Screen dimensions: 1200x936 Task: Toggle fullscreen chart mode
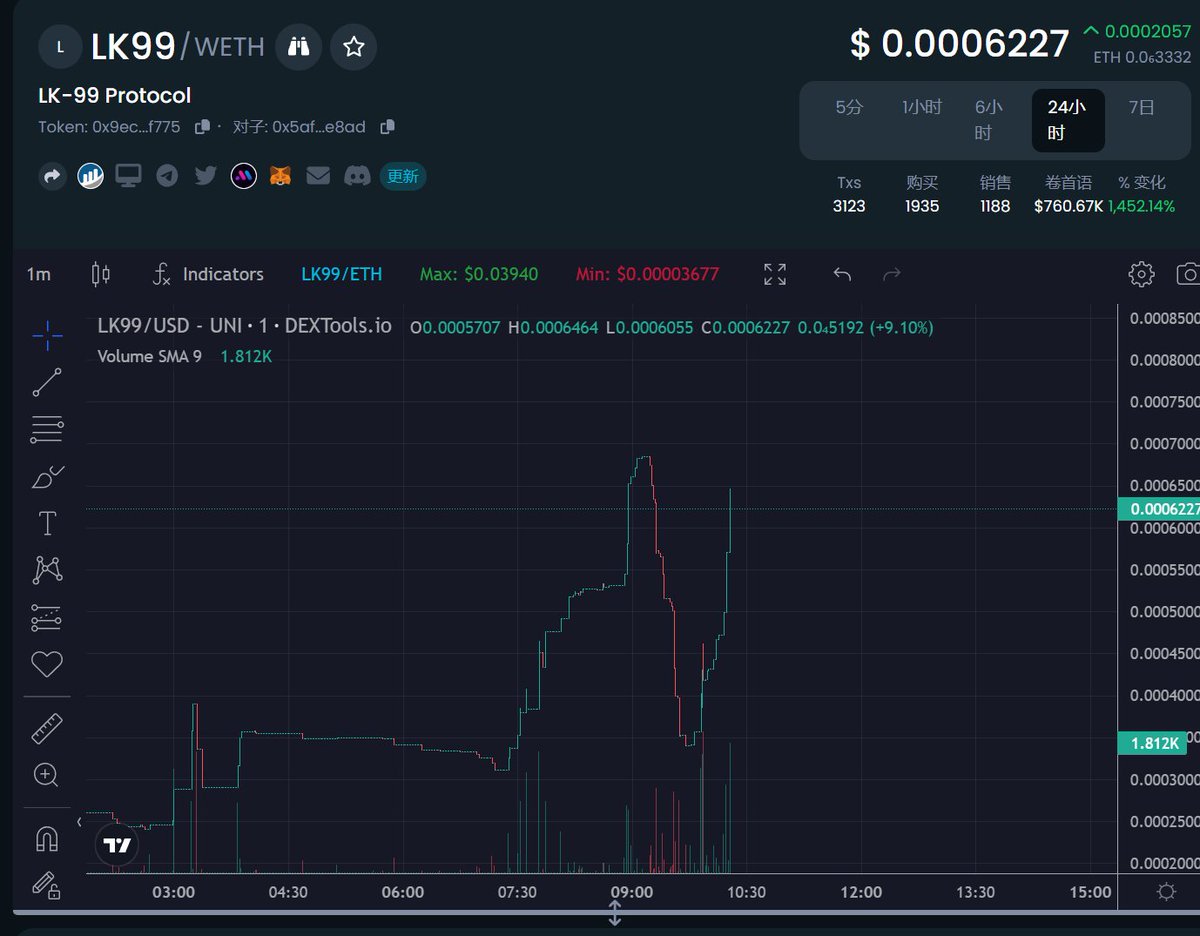tap(775, 274)
